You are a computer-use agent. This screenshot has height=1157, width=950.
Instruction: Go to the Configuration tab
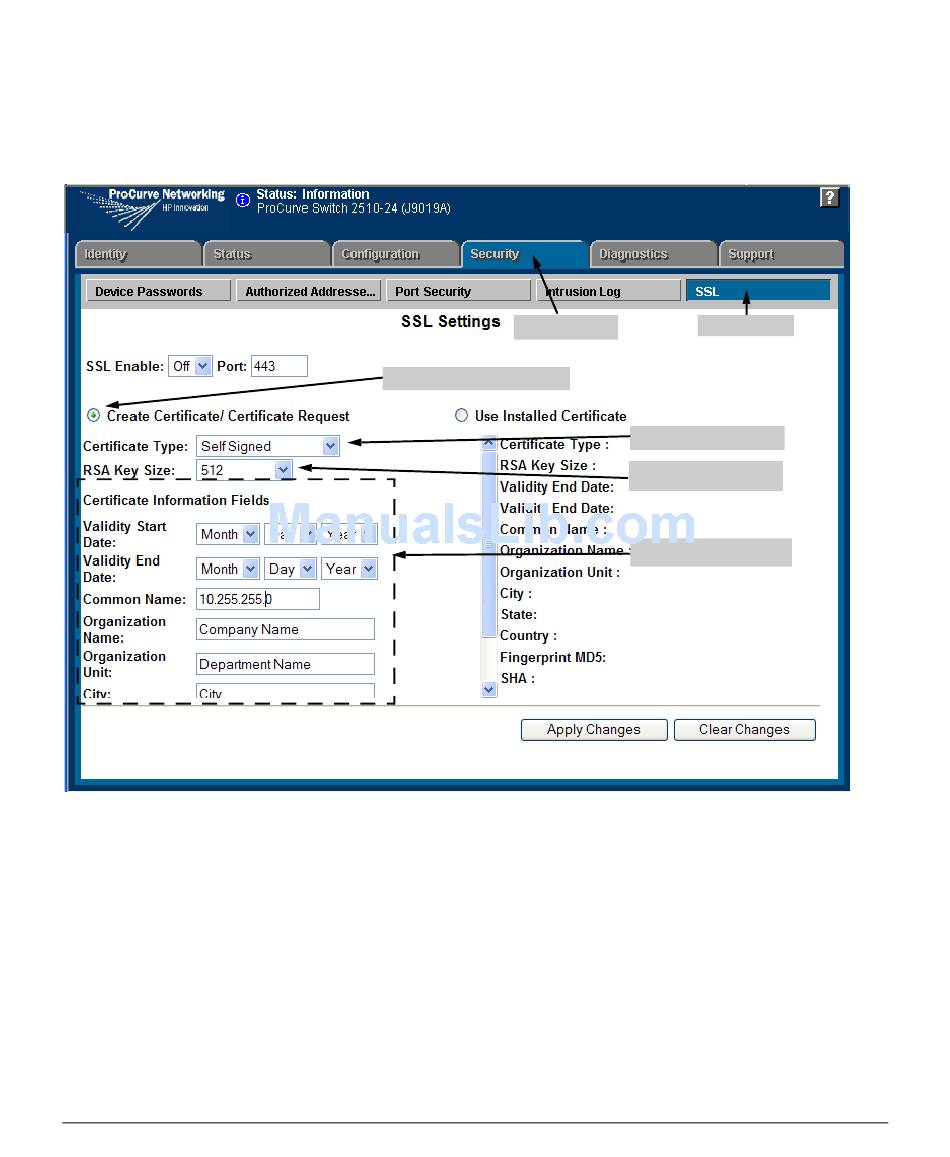396,254
